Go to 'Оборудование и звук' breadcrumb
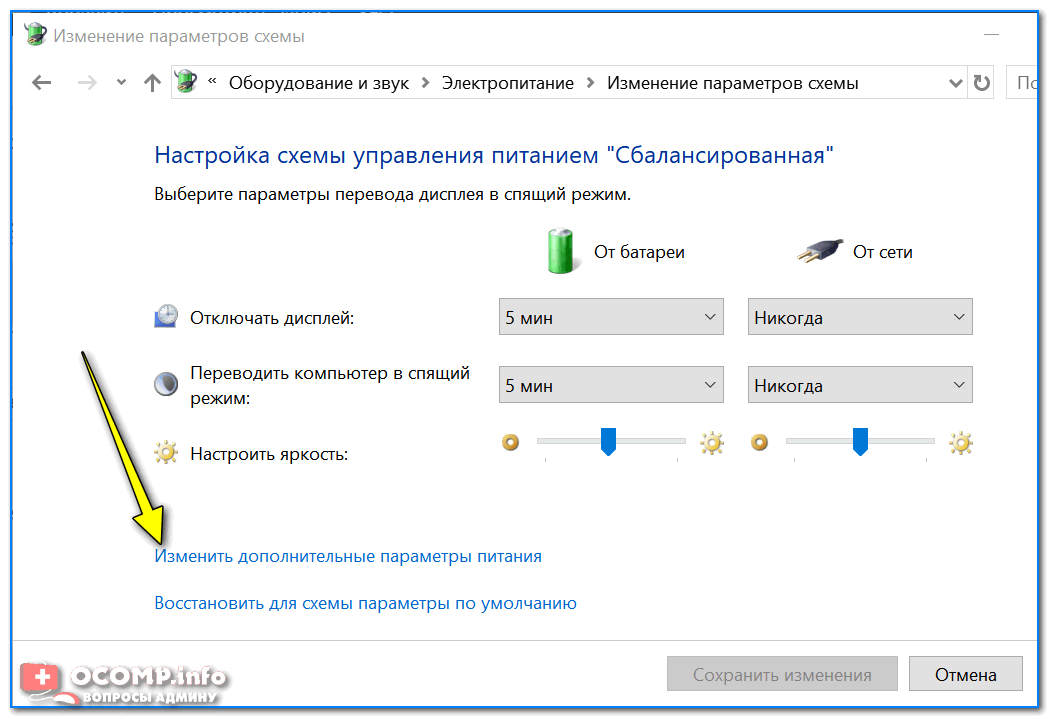1050x719 pixels. [x=318, y=83]
